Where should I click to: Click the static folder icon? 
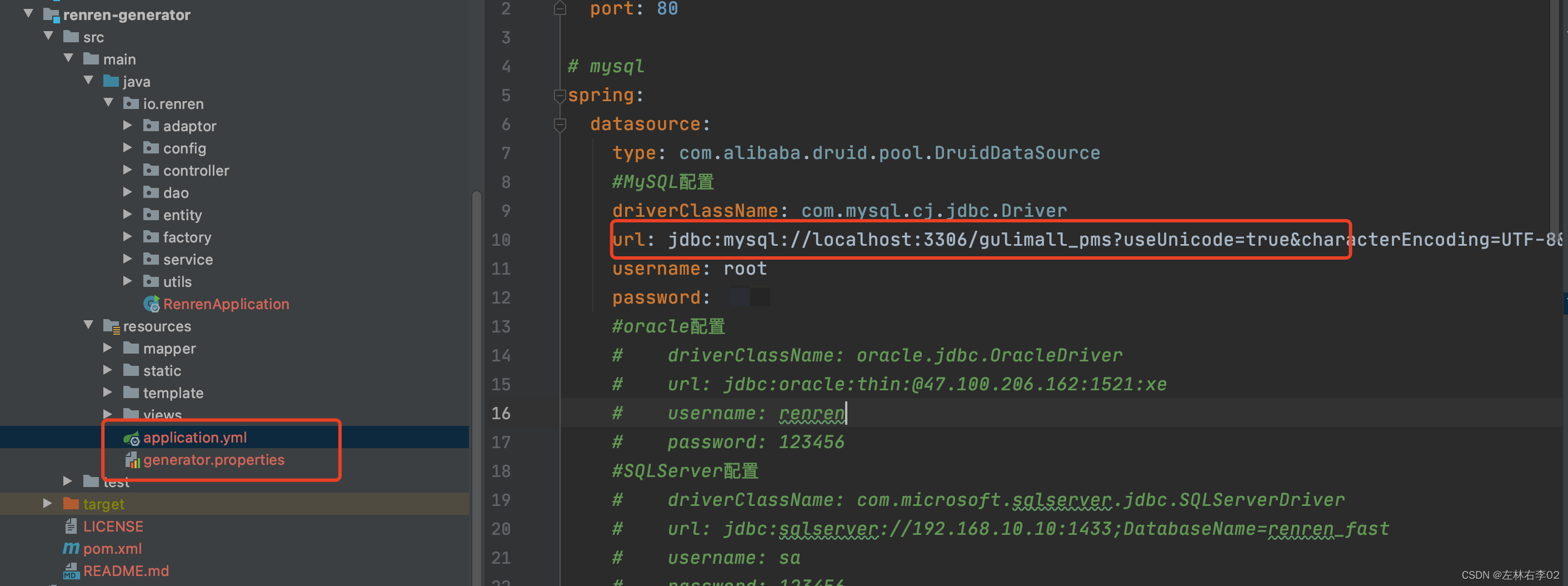click(x=131, y=370)
